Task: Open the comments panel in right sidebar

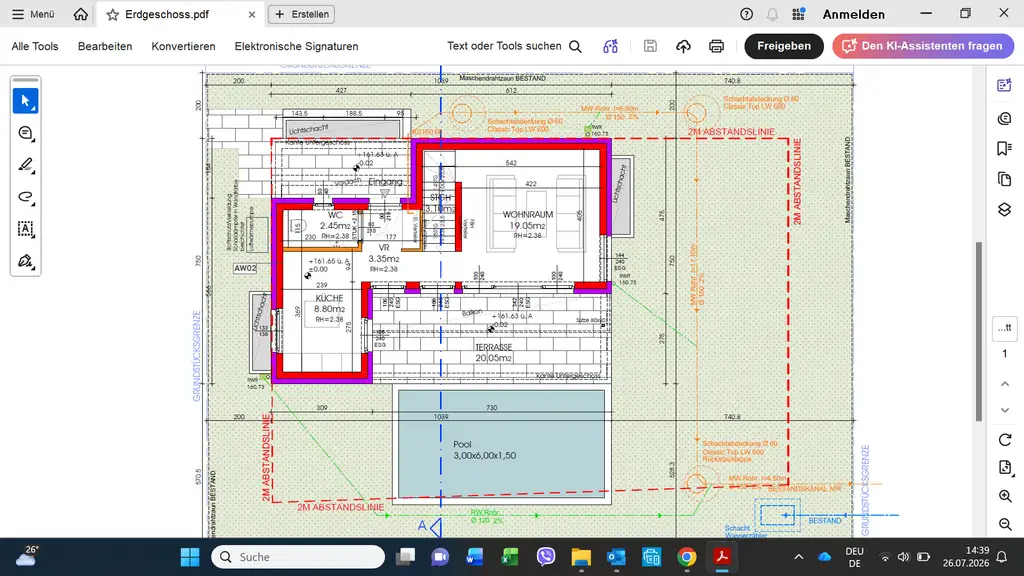Action: [1004, 118]
